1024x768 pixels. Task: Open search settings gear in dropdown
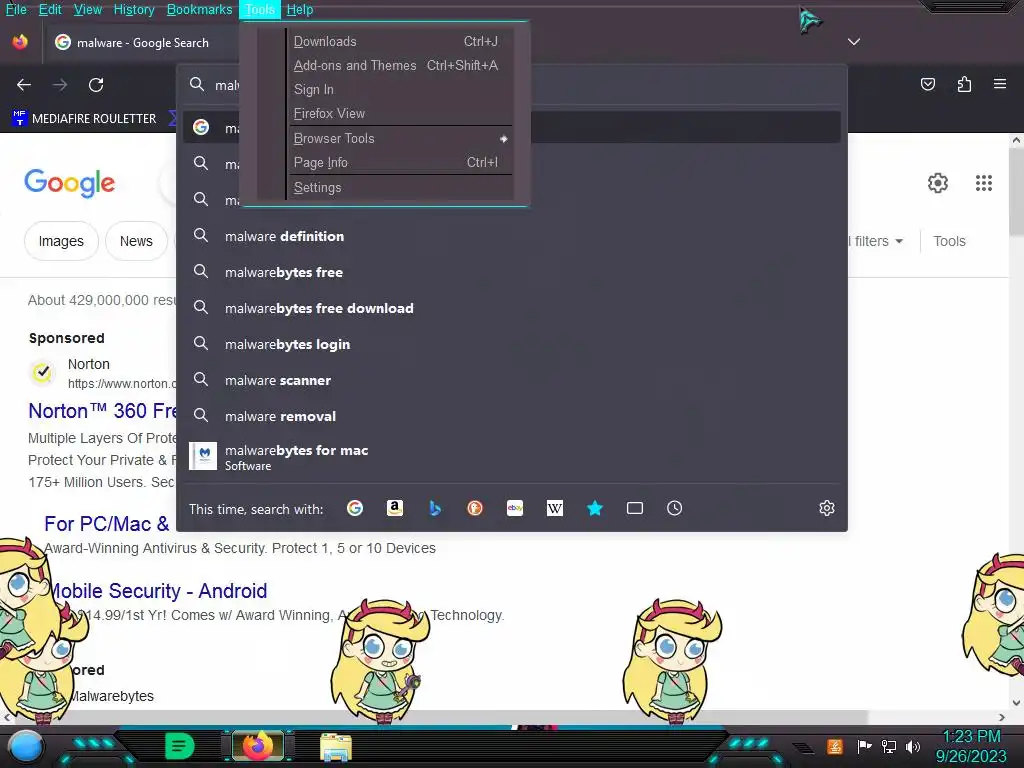[827, 508]
